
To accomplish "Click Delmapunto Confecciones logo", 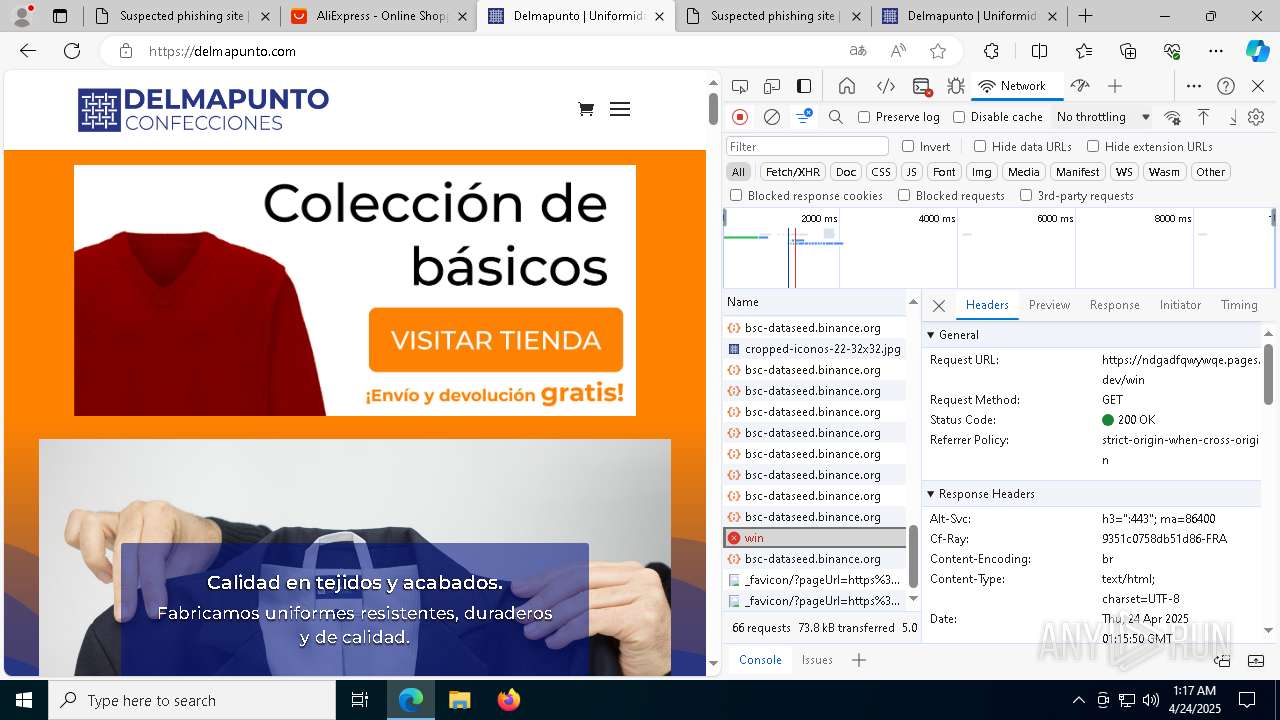I will pos(203,109).
